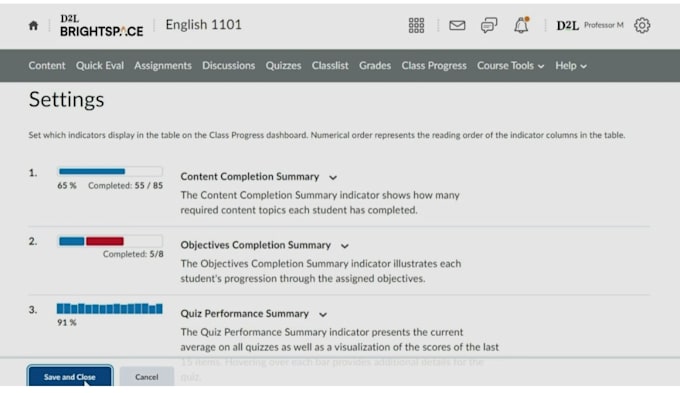Image resolution: width=680 pixels, height=393 pixels.
Task: Open Quizzes in the navbar
Action: tap(283, 66)
